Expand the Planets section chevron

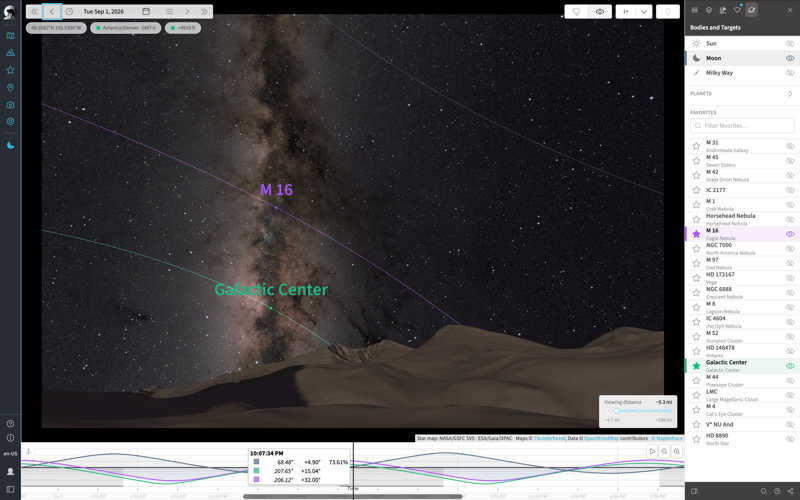(x=790, y=93)
